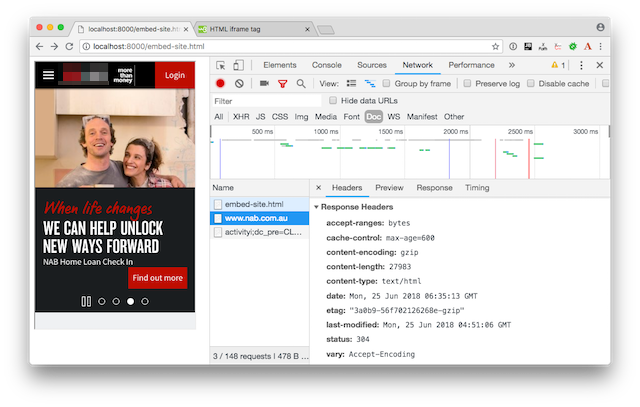
Task: Toggle the red filter funnel icon
Action: (x=282, y=84)
